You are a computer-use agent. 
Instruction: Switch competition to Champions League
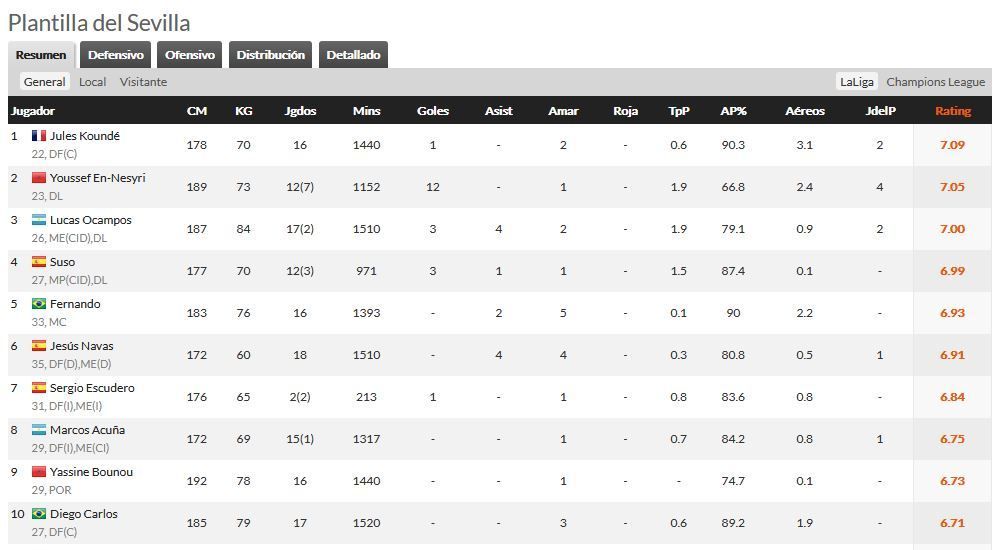pyautogui.click(x=935, y=82)
